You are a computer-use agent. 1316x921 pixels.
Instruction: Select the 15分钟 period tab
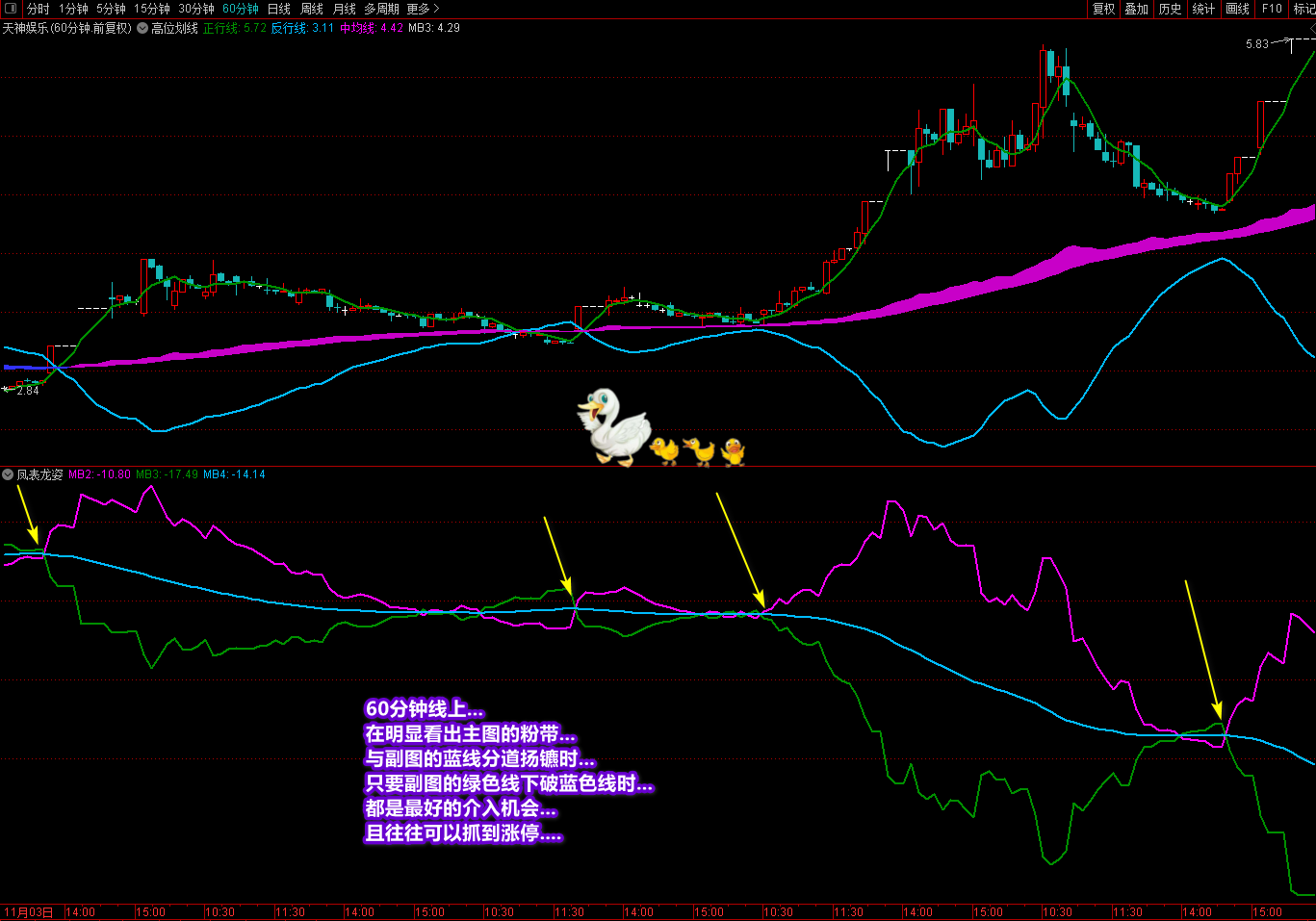click(152, 9)
